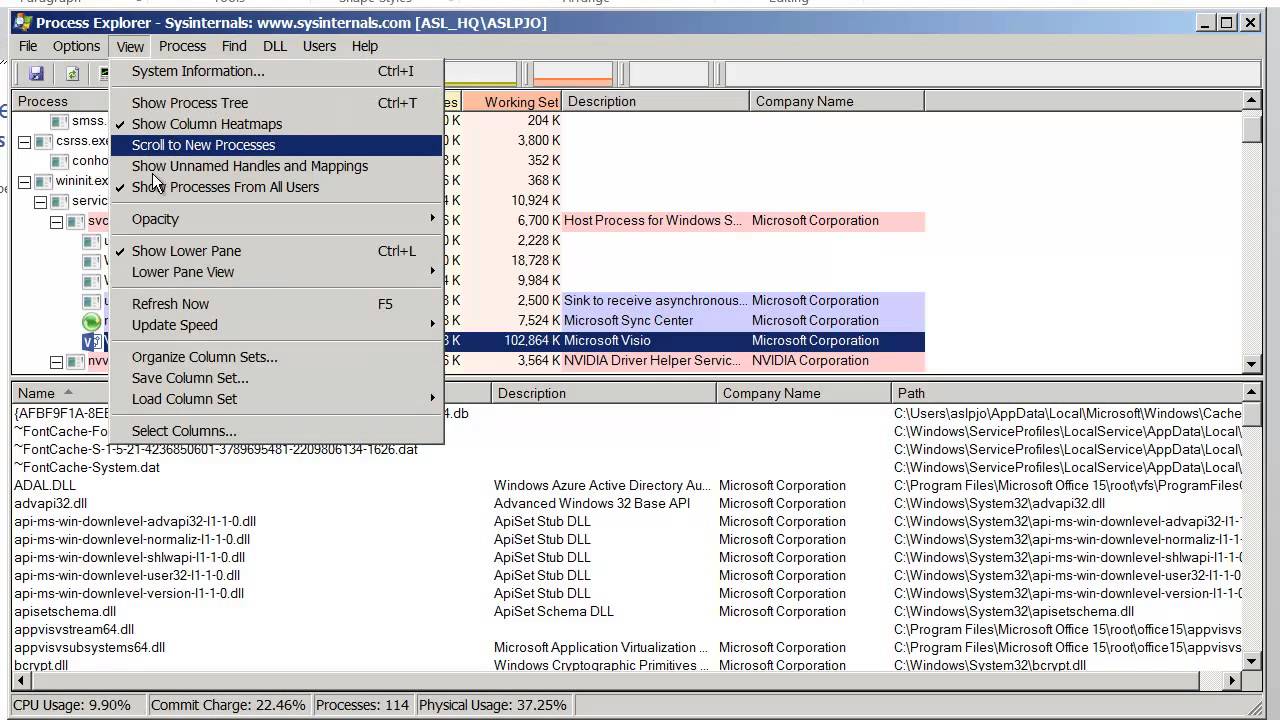1280x720 pixels.
Task: Collapse the wininit.exe tree node
Action: tap(24, 181)
